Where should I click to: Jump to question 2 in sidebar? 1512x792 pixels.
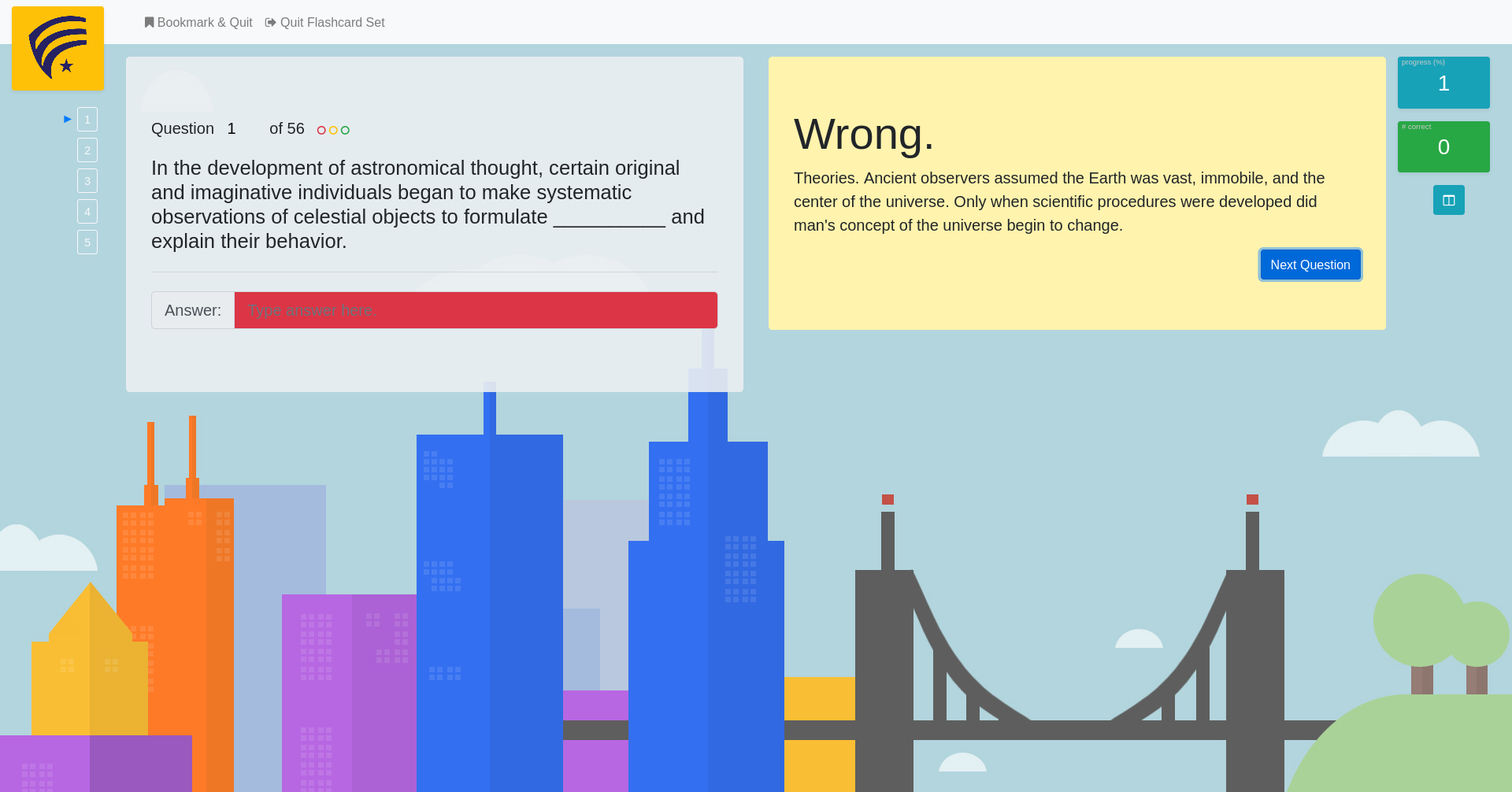[87, 150]
